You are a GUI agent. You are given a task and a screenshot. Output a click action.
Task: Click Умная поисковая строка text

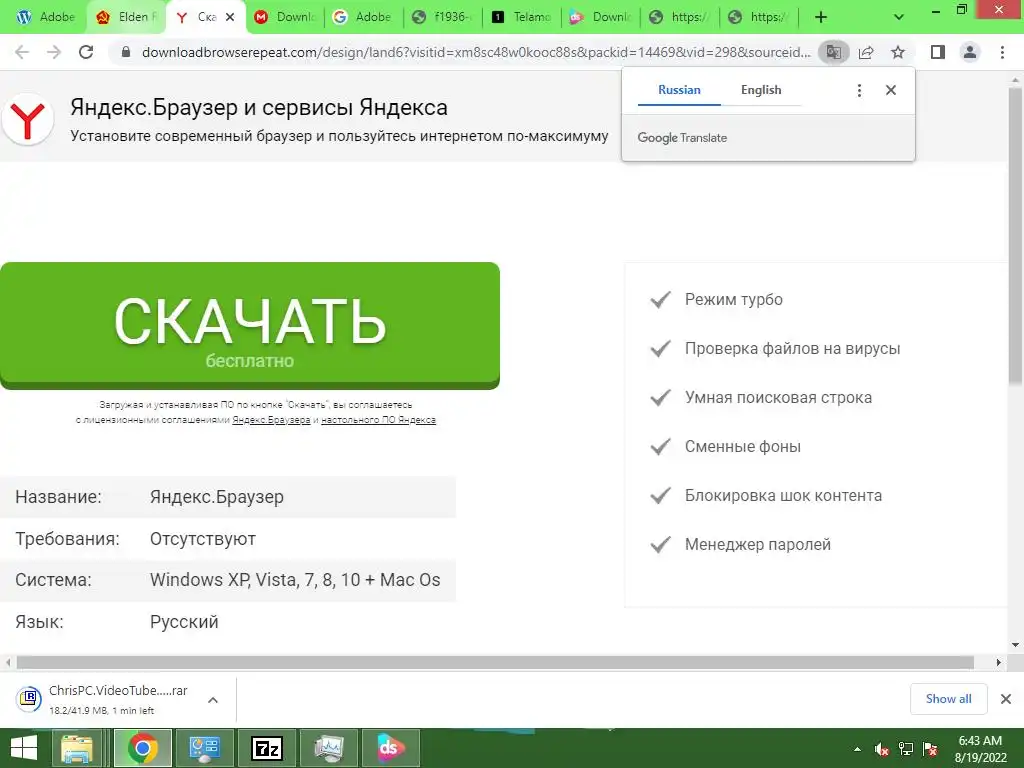[778, 397]
